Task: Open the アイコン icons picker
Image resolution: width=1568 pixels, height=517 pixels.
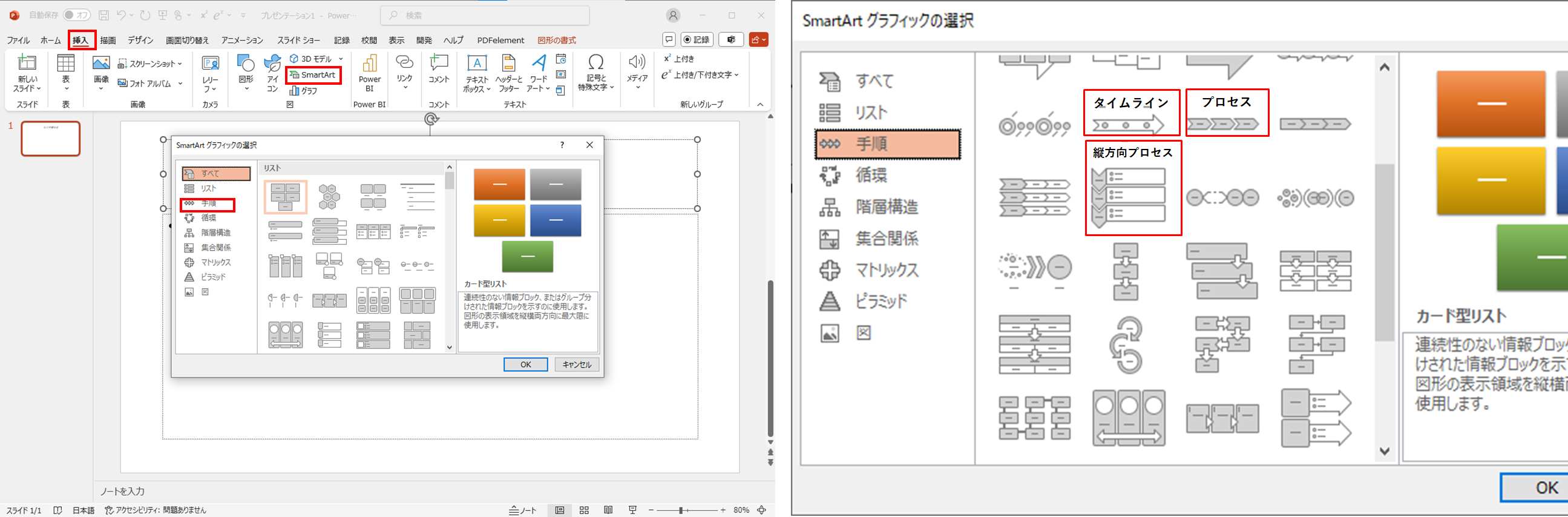Action: [272, 73]
